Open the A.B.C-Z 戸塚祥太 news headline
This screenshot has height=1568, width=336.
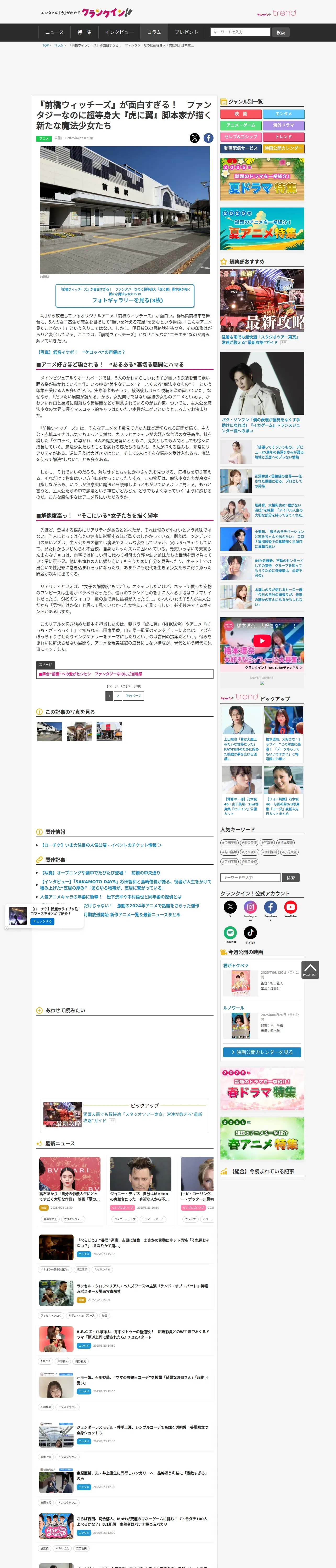[x=143, y=1334]
